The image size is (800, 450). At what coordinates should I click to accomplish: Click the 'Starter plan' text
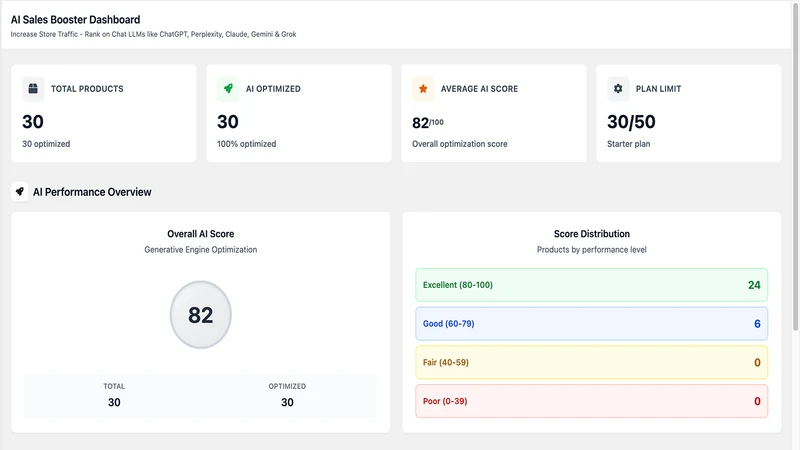click(629, 144)
